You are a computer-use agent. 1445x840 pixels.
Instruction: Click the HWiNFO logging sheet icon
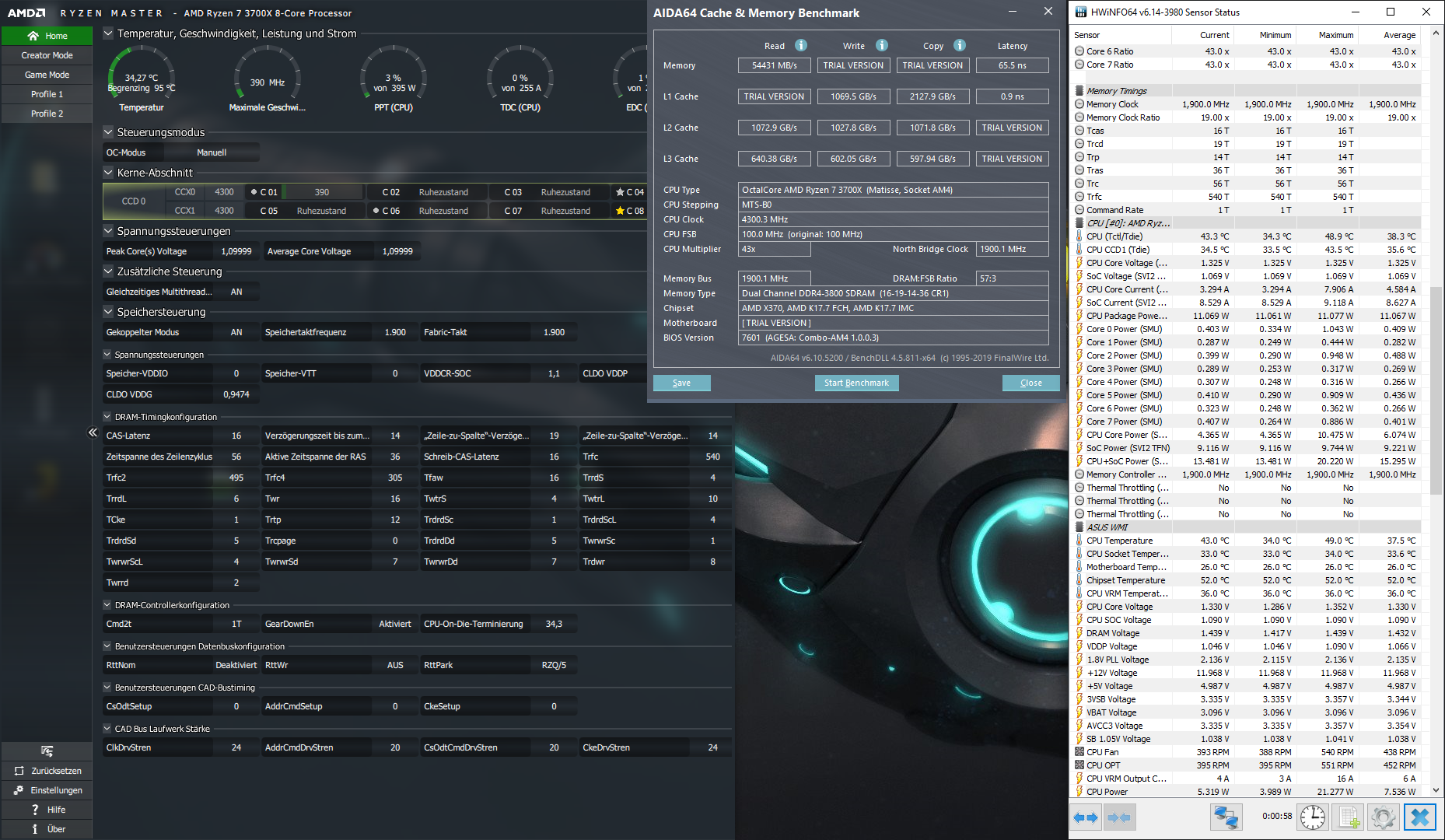[1348, 817]
